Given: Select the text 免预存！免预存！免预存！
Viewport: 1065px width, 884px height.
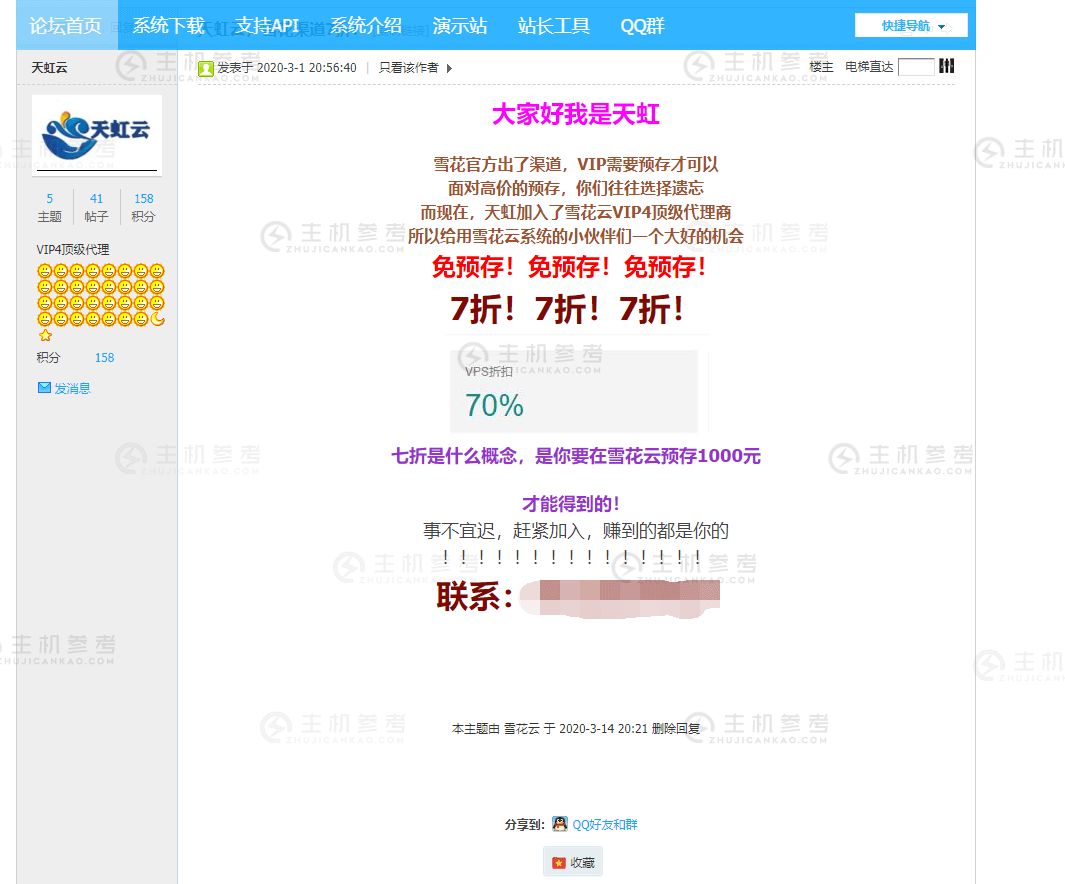Looking at the screenshot, I should 569,267.
